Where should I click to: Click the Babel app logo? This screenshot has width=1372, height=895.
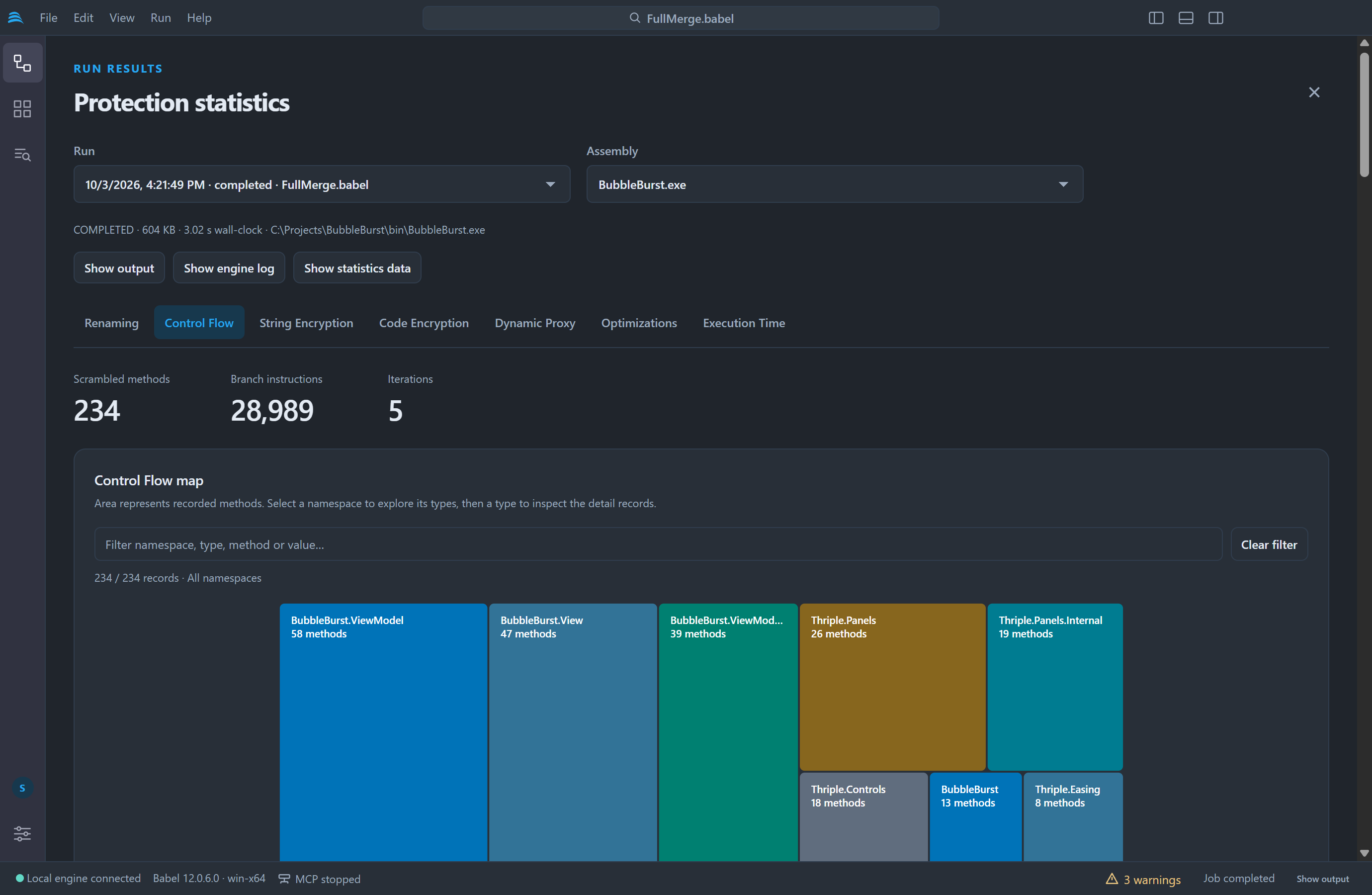coord(15,18)
